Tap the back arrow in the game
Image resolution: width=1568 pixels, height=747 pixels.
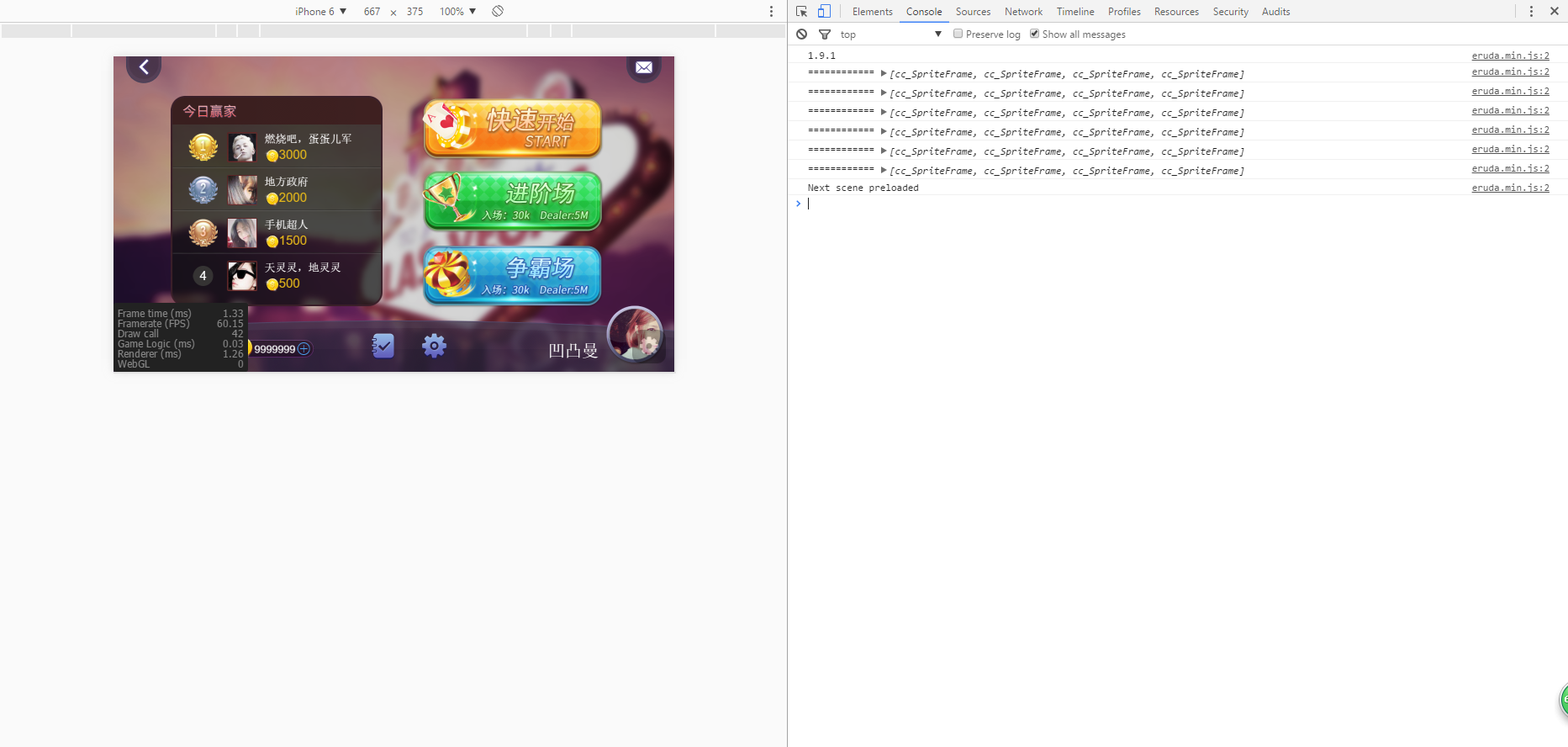pos(144,67)
